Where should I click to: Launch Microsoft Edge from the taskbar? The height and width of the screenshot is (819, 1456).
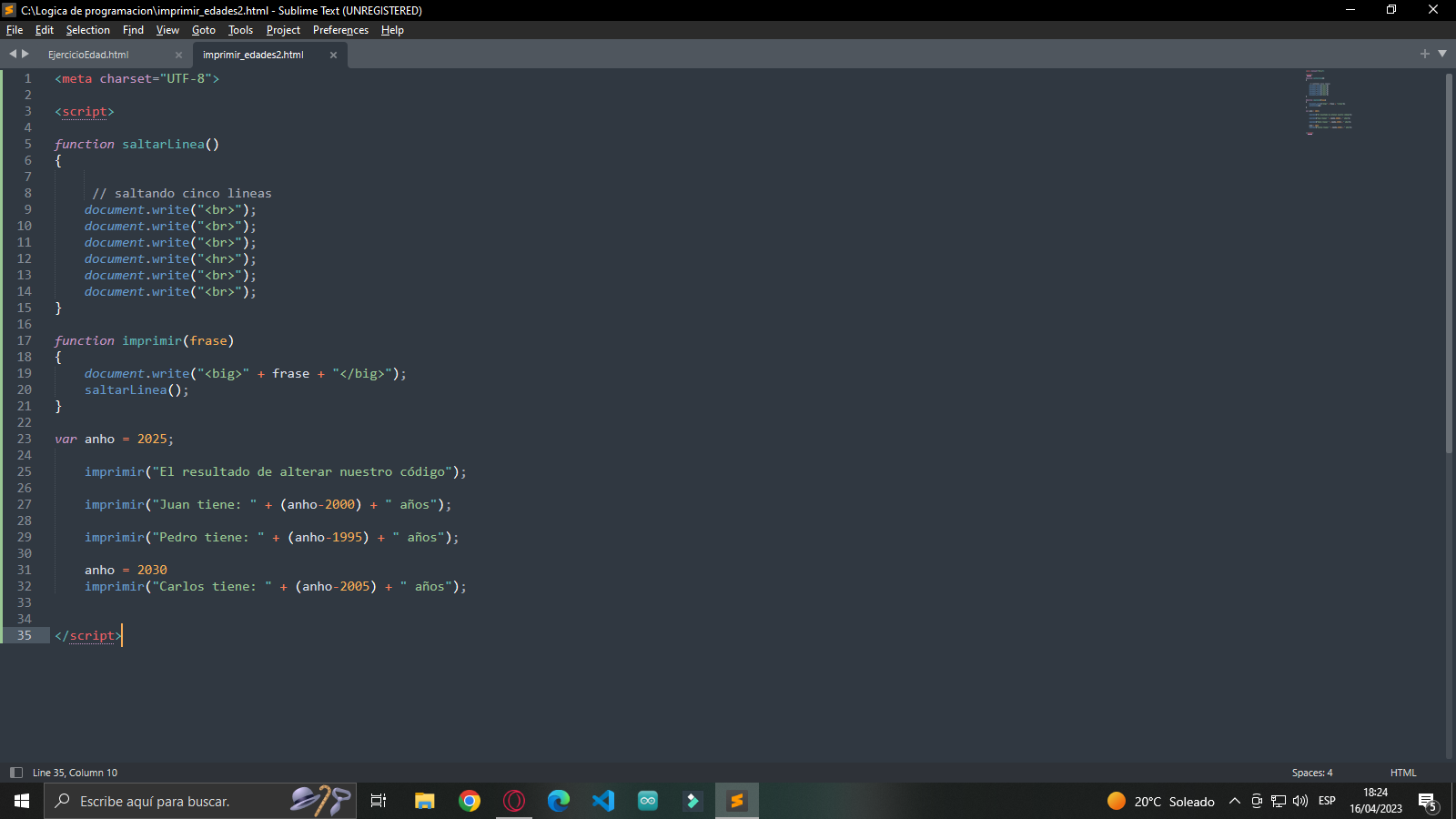[559, 801]
